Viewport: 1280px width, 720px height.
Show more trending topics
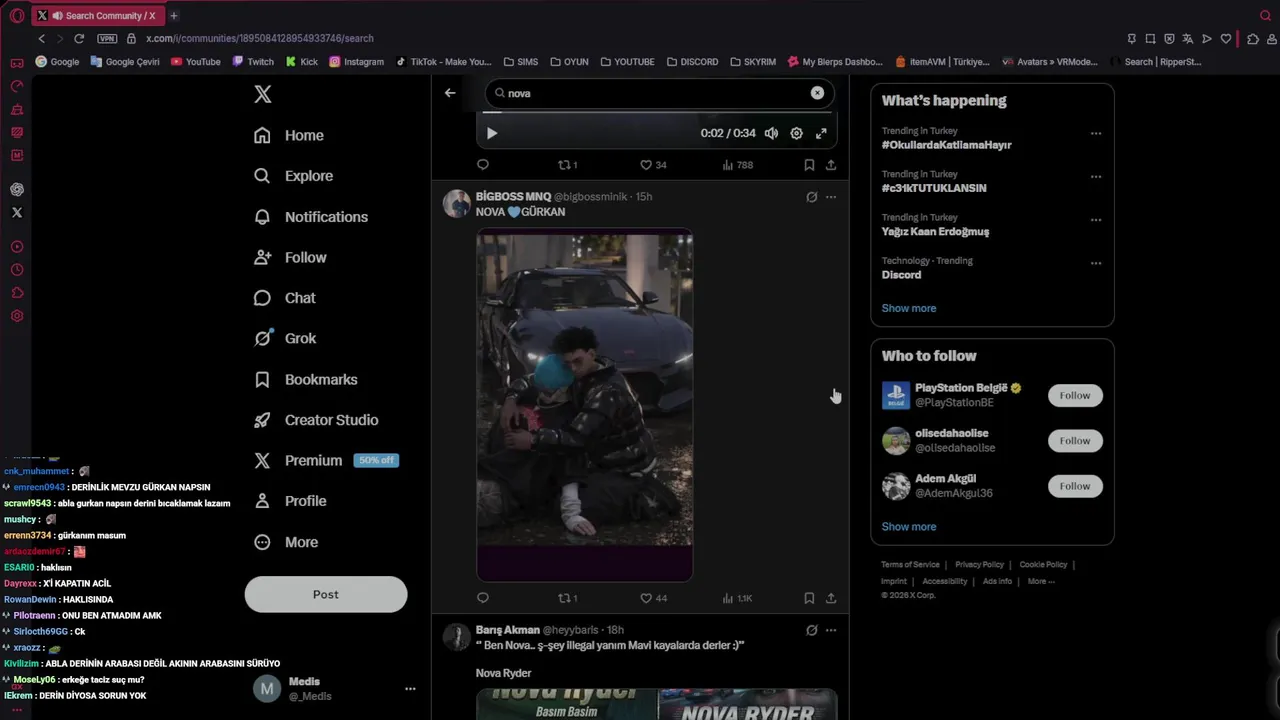909,308
